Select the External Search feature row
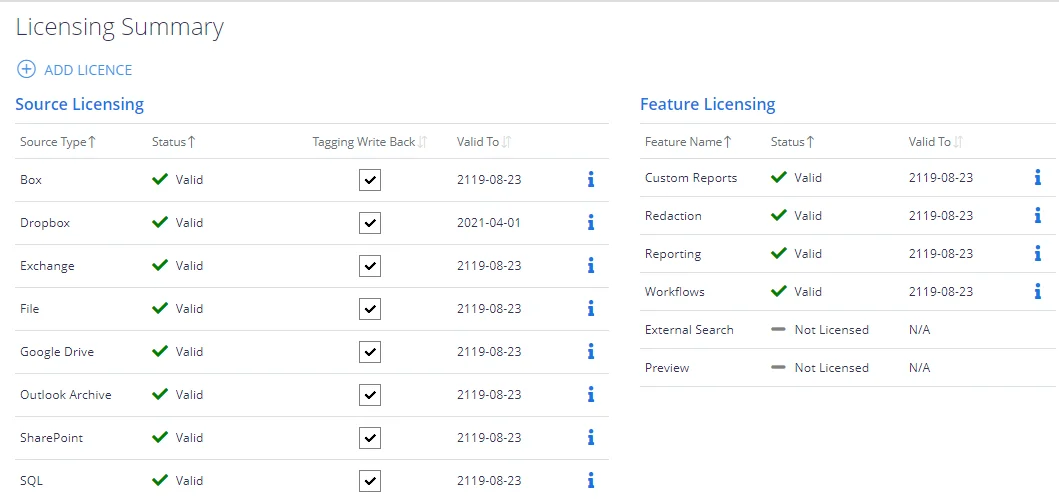 tap(848, 330)
